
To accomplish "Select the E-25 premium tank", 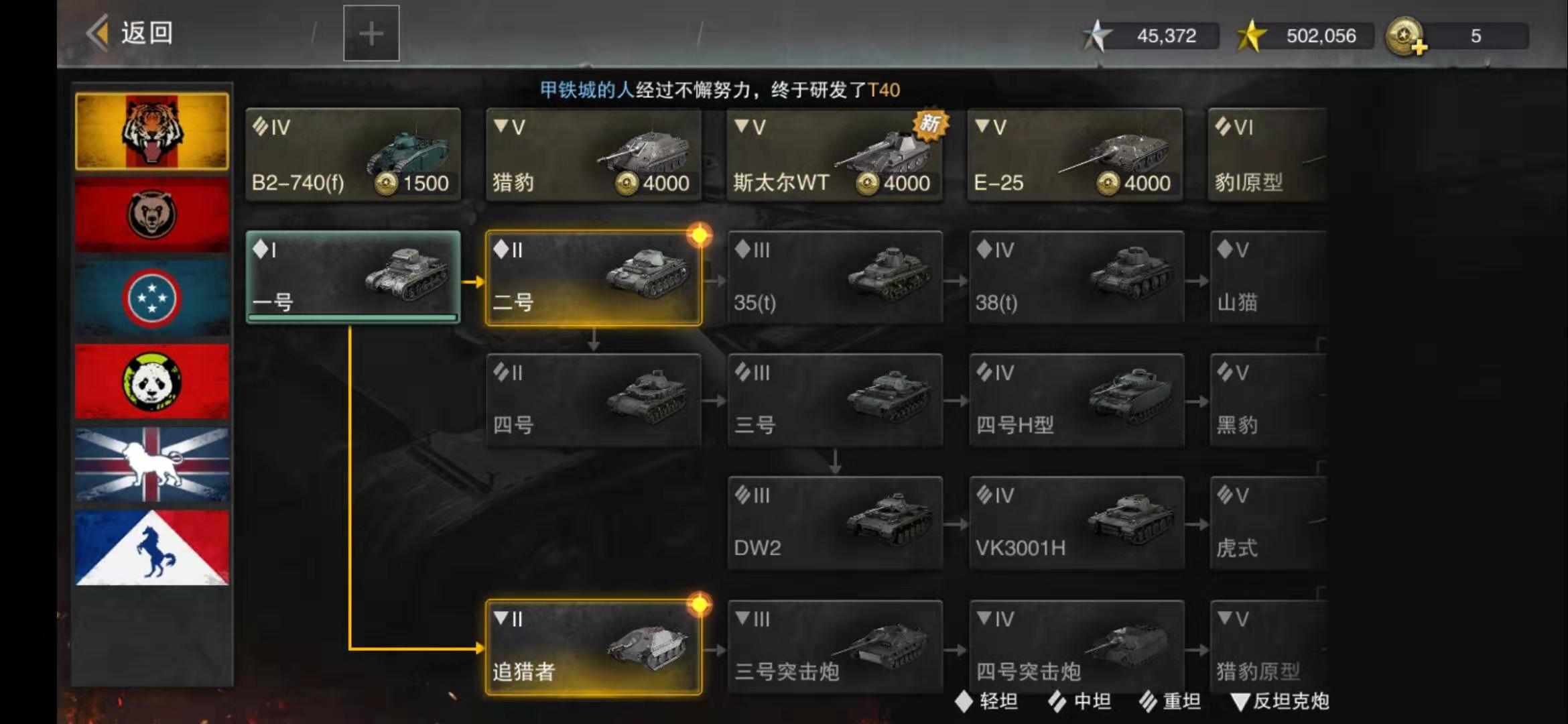I will pyautogui.click(x=1075, y=155).
